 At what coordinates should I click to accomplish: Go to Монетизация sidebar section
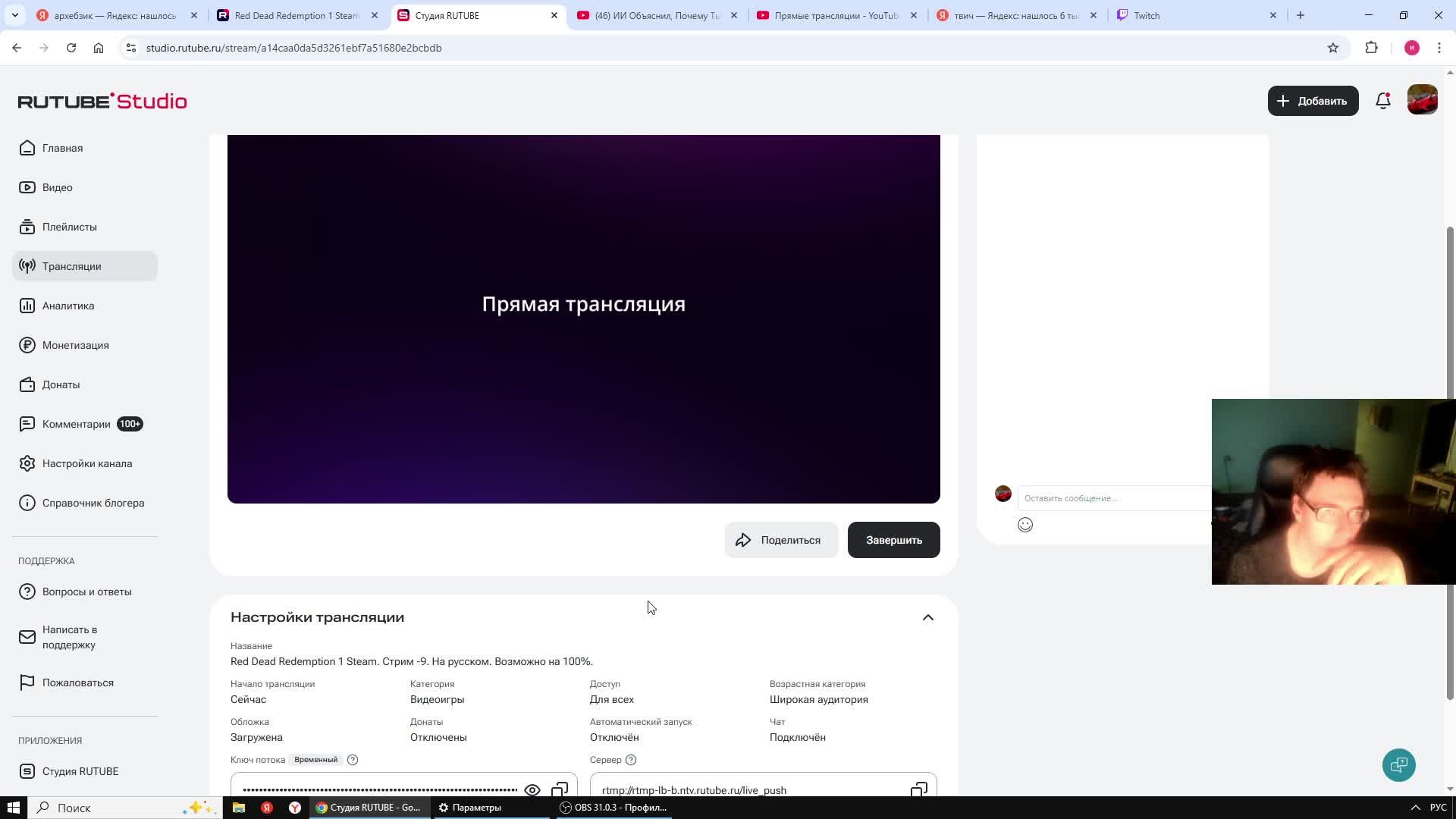point(75,345)
